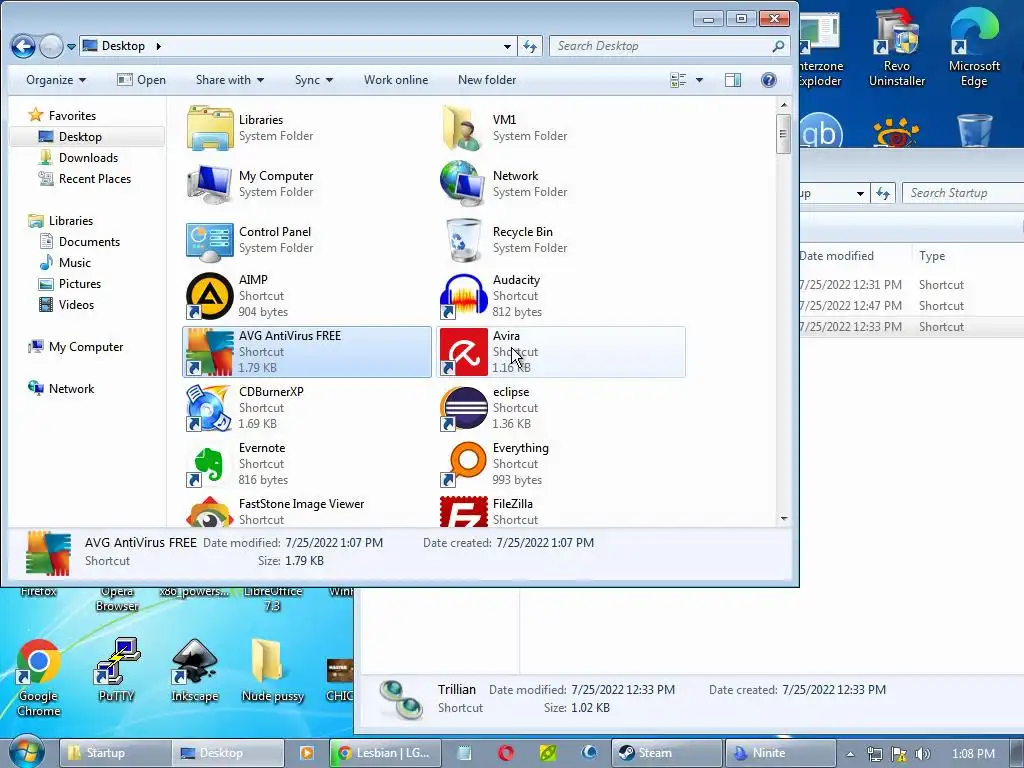Open Videos library
1024x768 pixels.
[x=76, y=304]
